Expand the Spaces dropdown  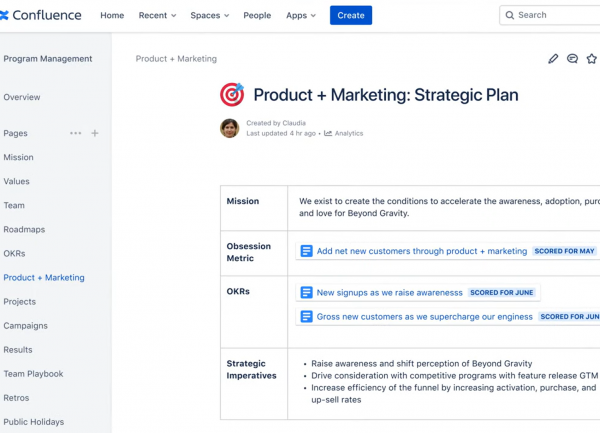coord(210,15)
